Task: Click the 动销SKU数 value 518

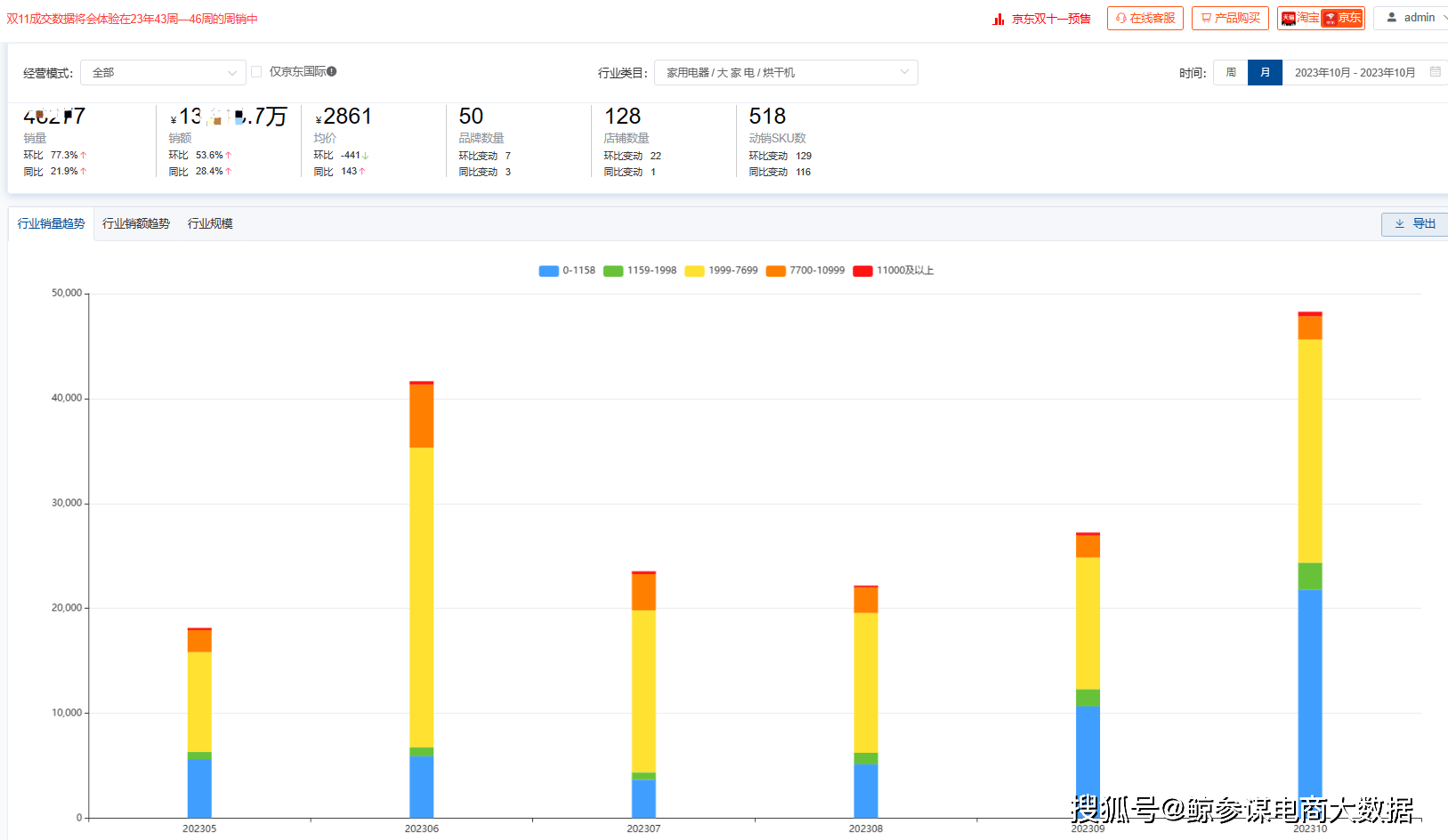Action: (x=767, y=117)
